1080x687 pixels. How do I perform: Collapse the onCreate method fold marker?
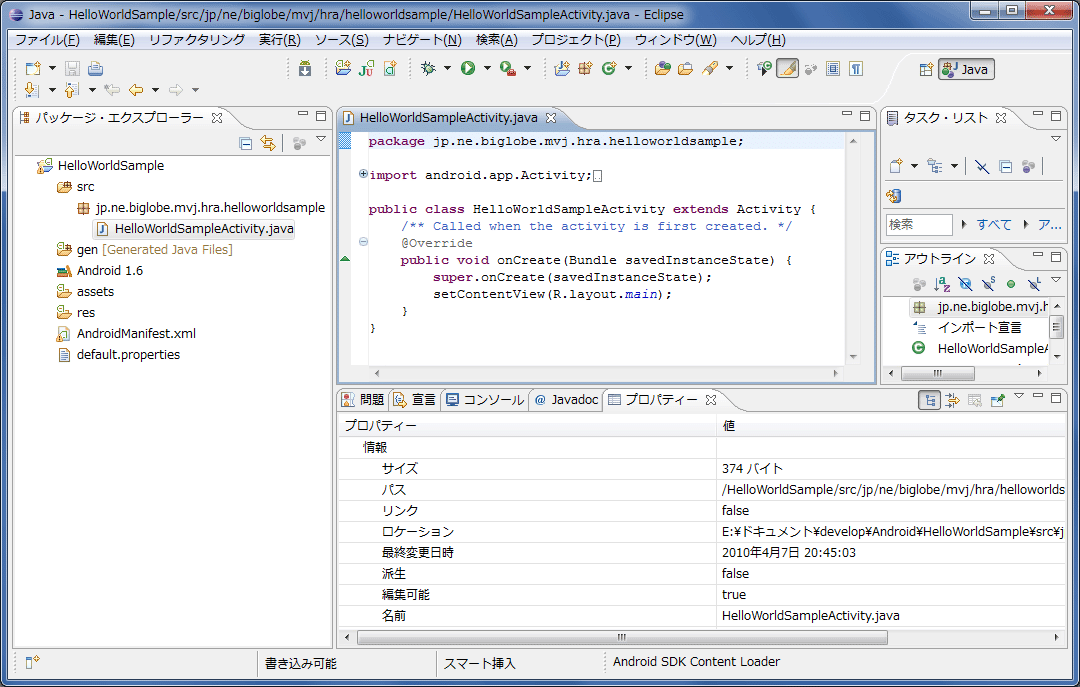[363, 241]
